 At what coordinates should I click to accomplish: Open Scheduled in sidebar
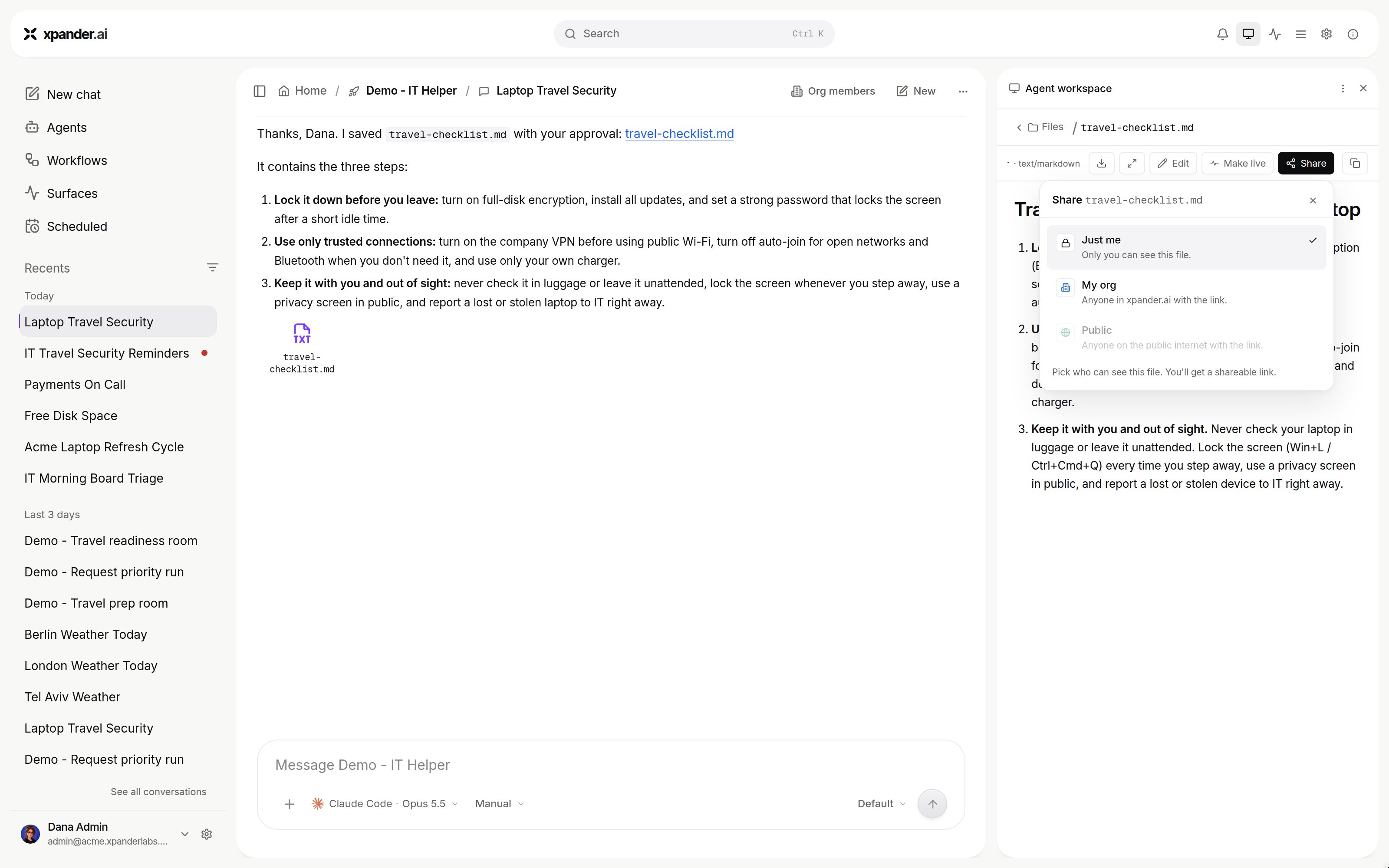pyautogui.click(x=66, y=226)
